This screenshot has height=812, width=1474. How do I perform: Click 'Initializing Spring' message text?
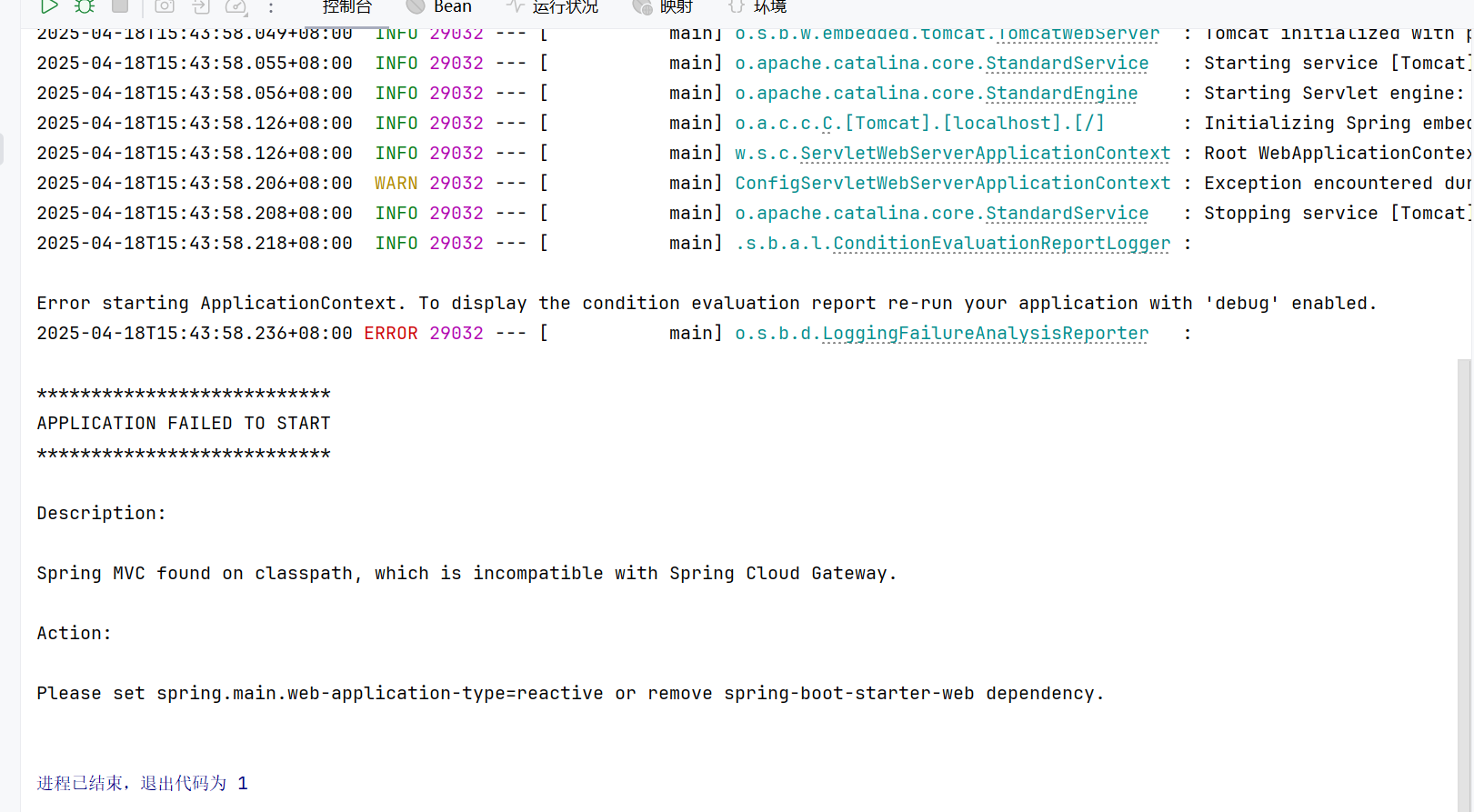pos(1338,124)
